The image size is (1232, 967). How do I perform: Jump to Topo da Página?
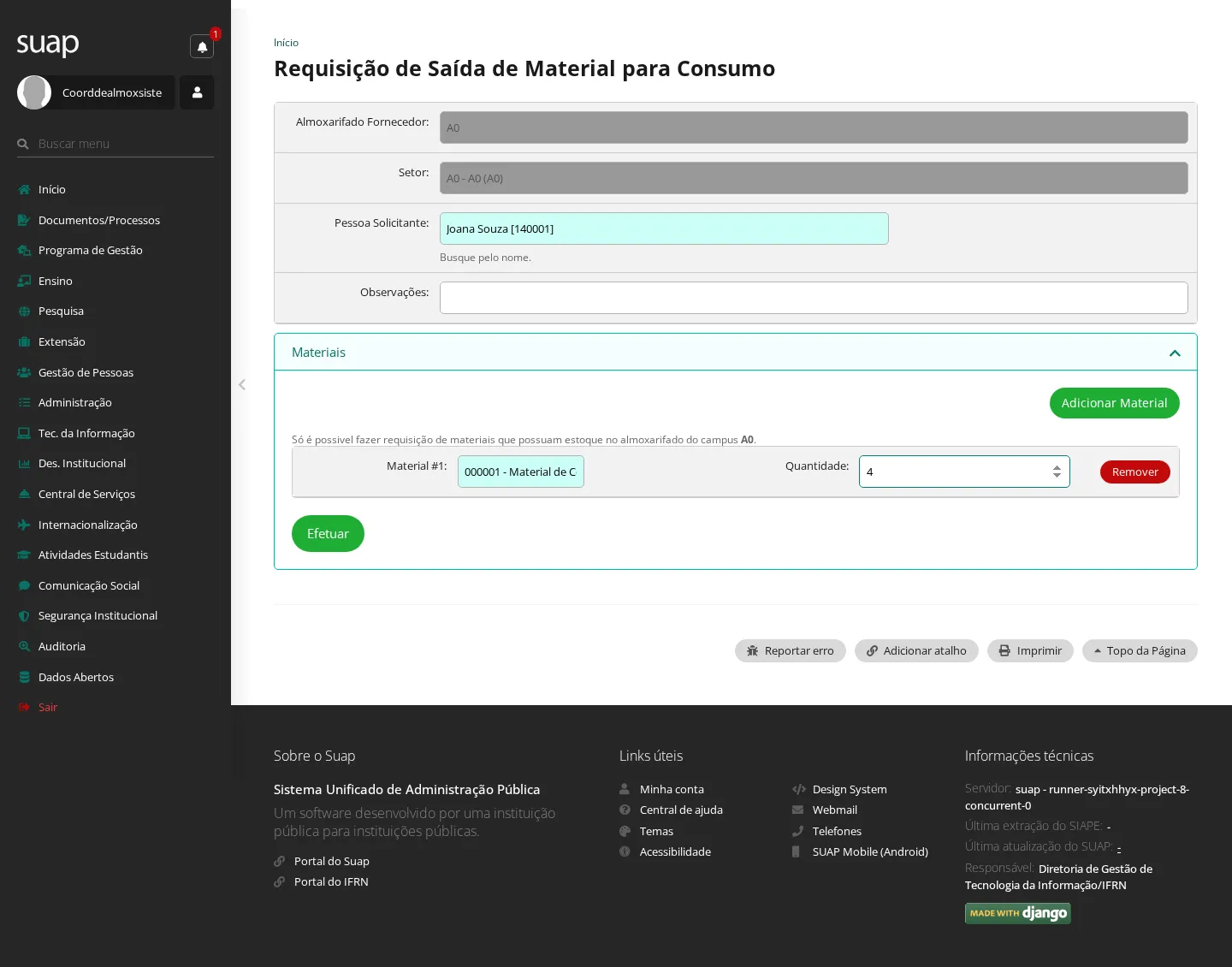click(x=1140, y=650)
